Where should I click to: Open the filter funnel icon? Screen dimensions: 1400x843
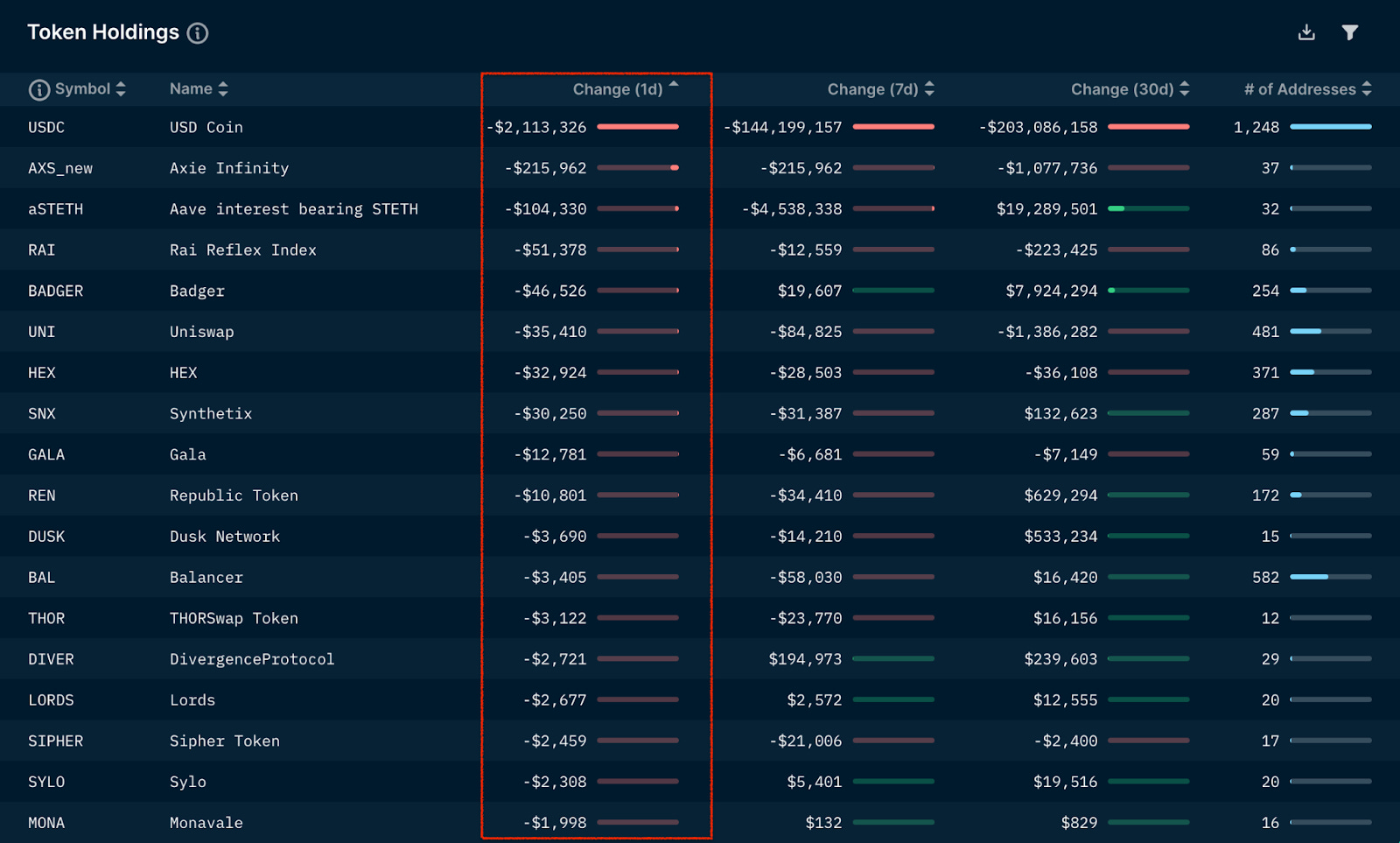click(1350, 32)
